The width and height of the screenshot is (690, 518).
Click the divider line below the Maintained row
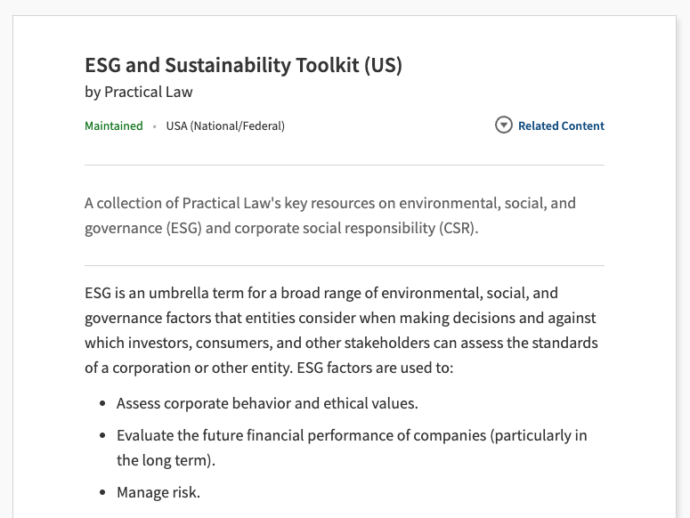tap(344, 165)
